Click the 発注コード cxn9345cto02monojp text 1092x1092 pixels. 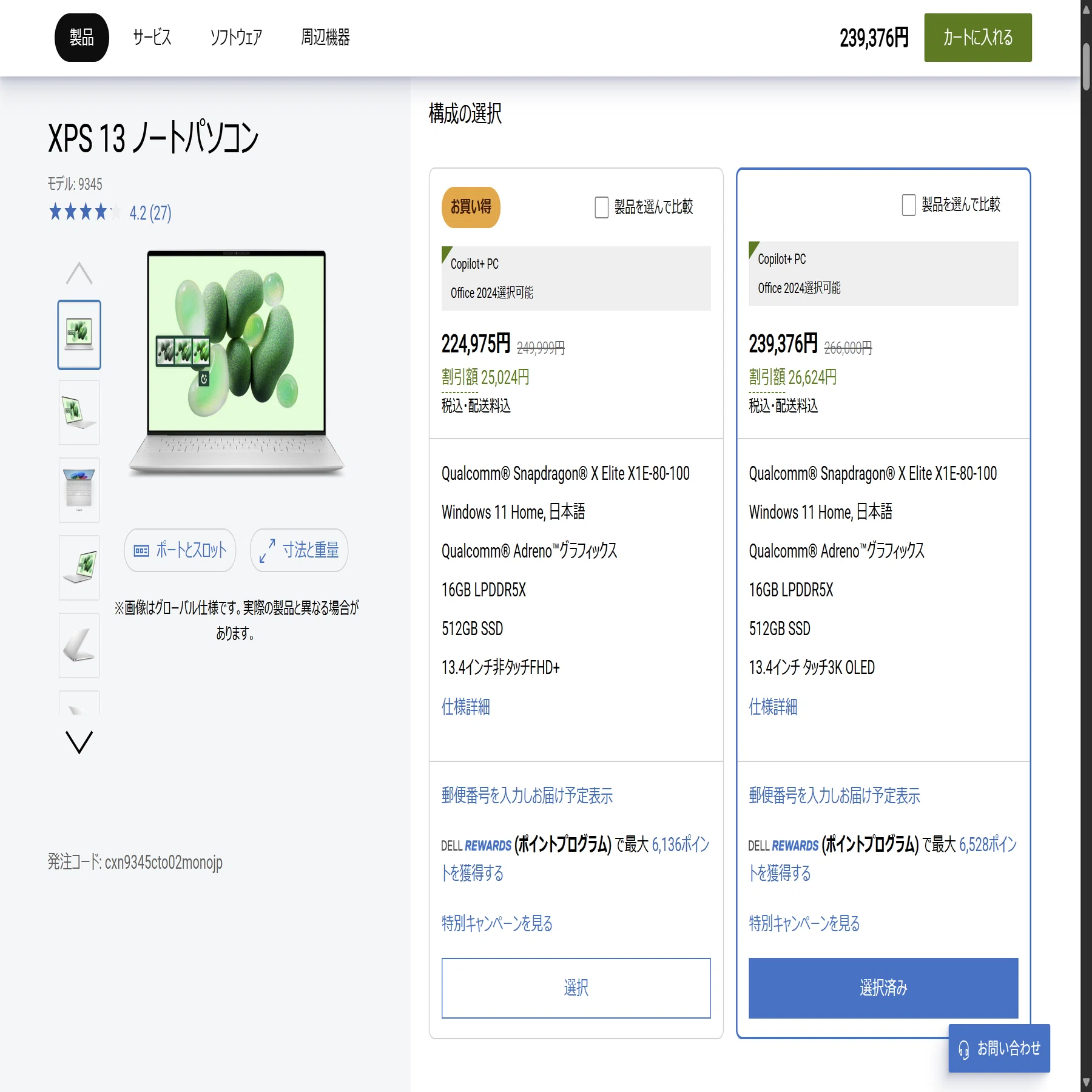coord(135,862)
